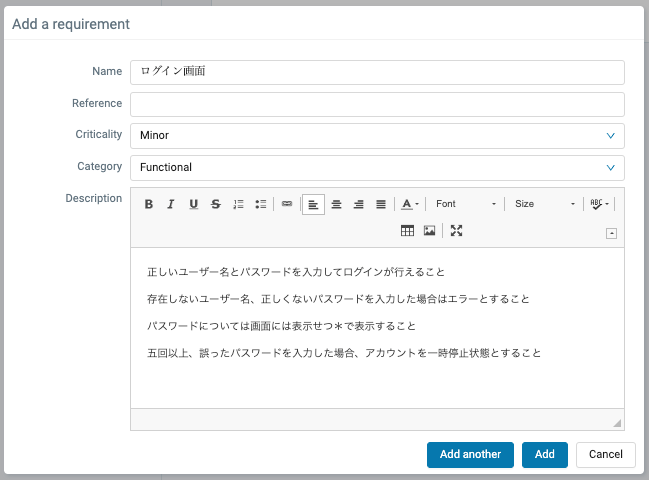Open the Category dropdown showing Functional

coord(377,168)
